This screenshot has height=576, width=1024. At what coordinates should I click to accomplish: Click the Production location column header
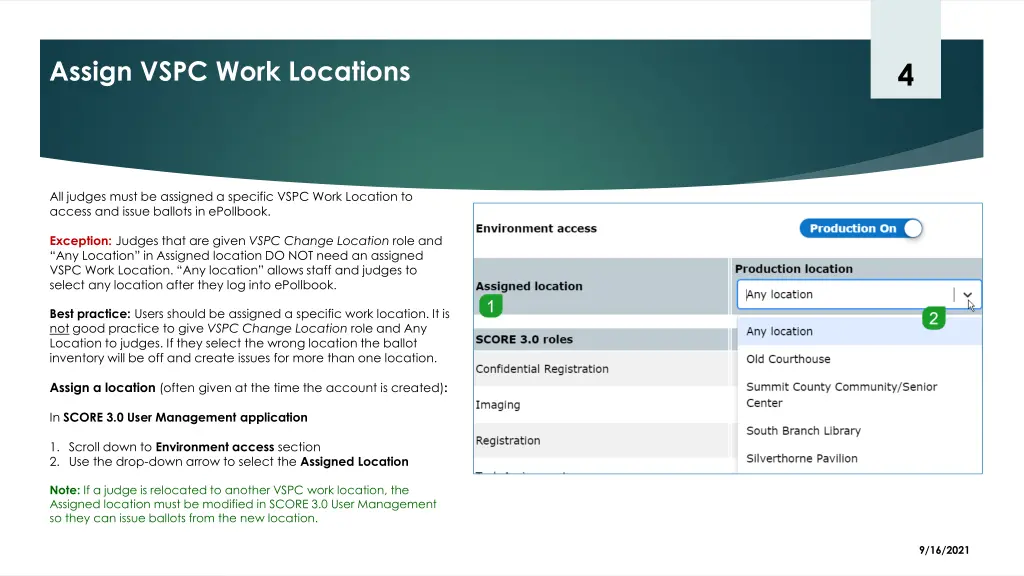(794, 269)
